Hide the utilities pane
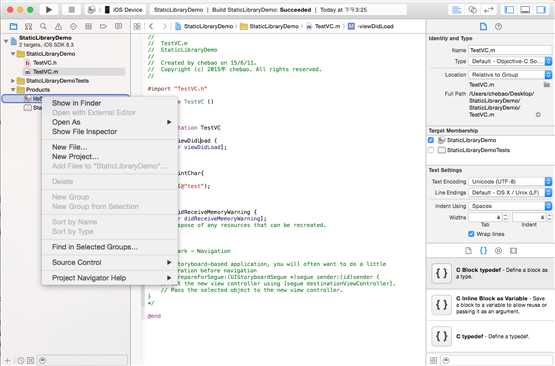555x366 pixels. 541,10
